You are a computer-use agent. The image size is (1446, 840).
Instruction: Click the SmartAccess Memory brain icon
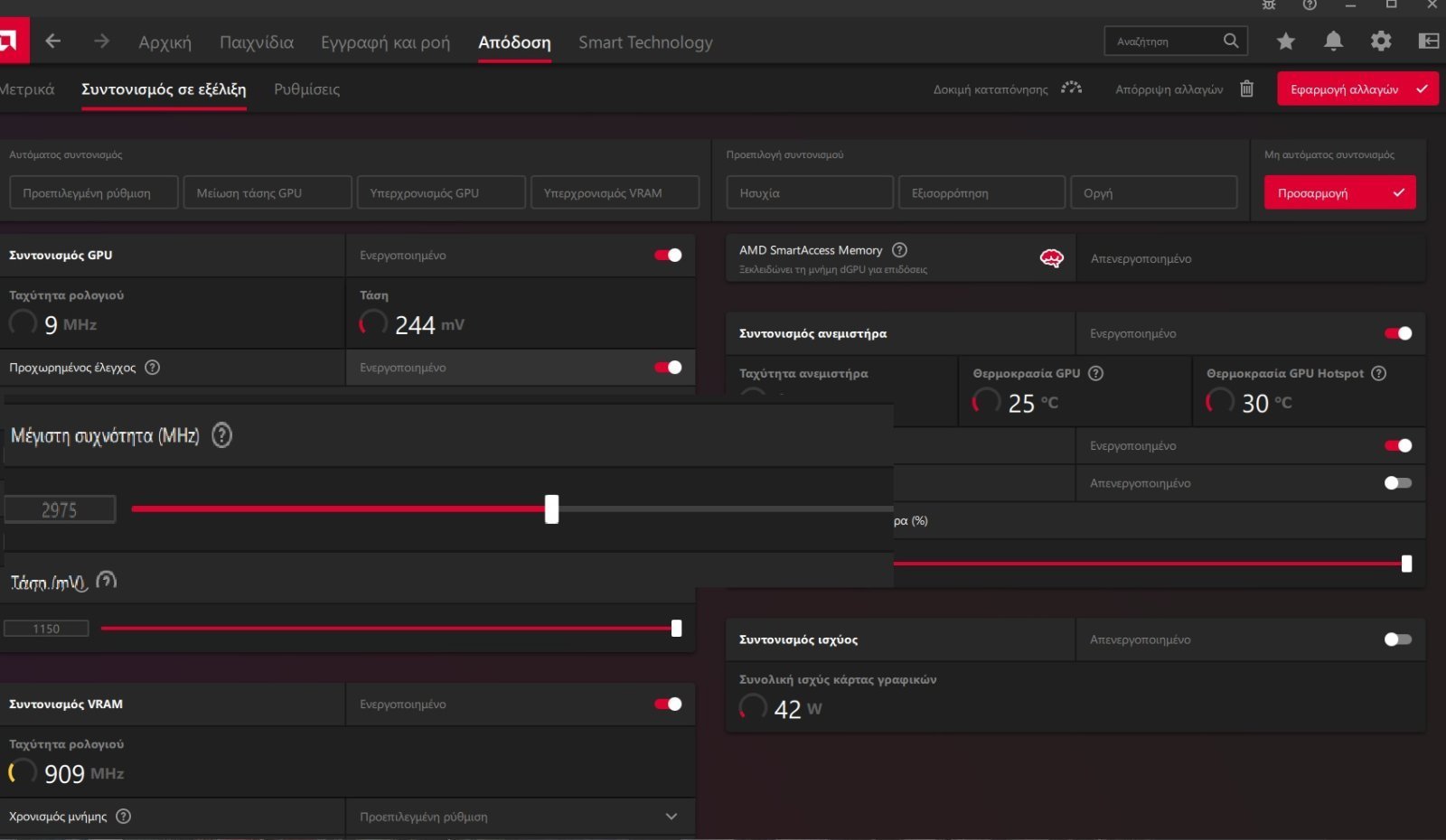pyautogui.click(x=1051, y=258)
